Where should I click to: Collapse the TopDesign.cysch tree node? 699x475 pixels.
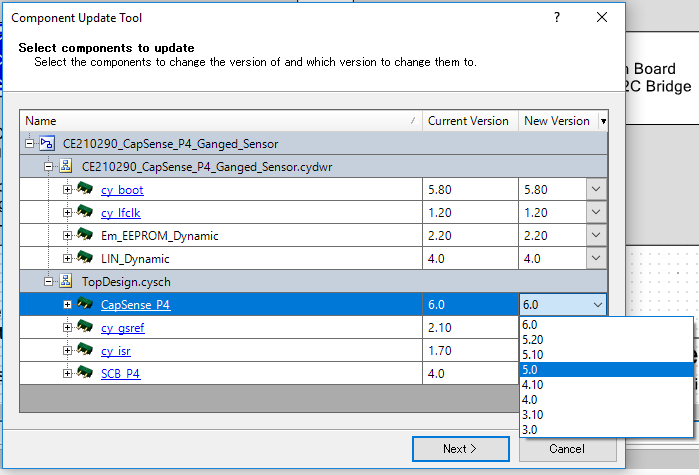[48, 281]
